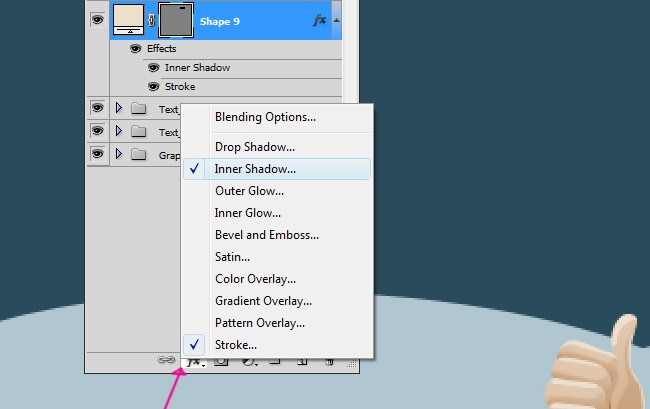This screenshot has height=409, width=650.
Task: Click the folder icon of Grap group
Action: [138, 155]
